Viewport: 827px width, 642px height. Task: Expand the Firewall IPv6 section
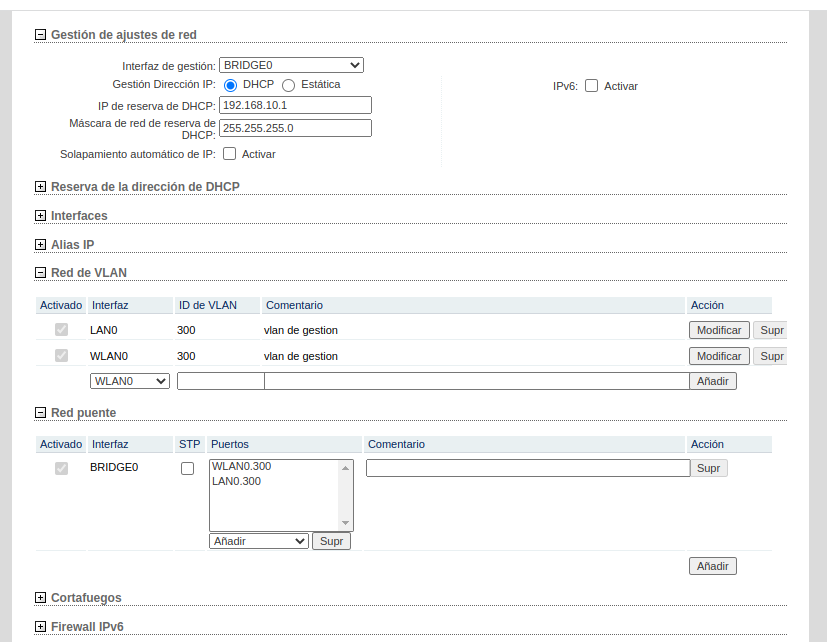(40, 627)
